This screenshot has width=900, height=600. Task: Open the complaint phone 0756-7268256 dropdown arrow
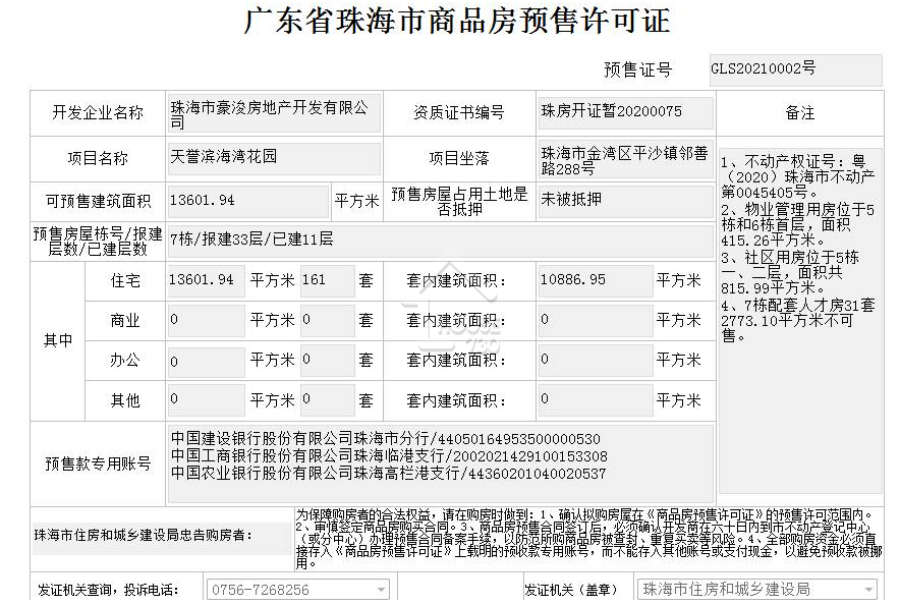[x=381, y=590]
